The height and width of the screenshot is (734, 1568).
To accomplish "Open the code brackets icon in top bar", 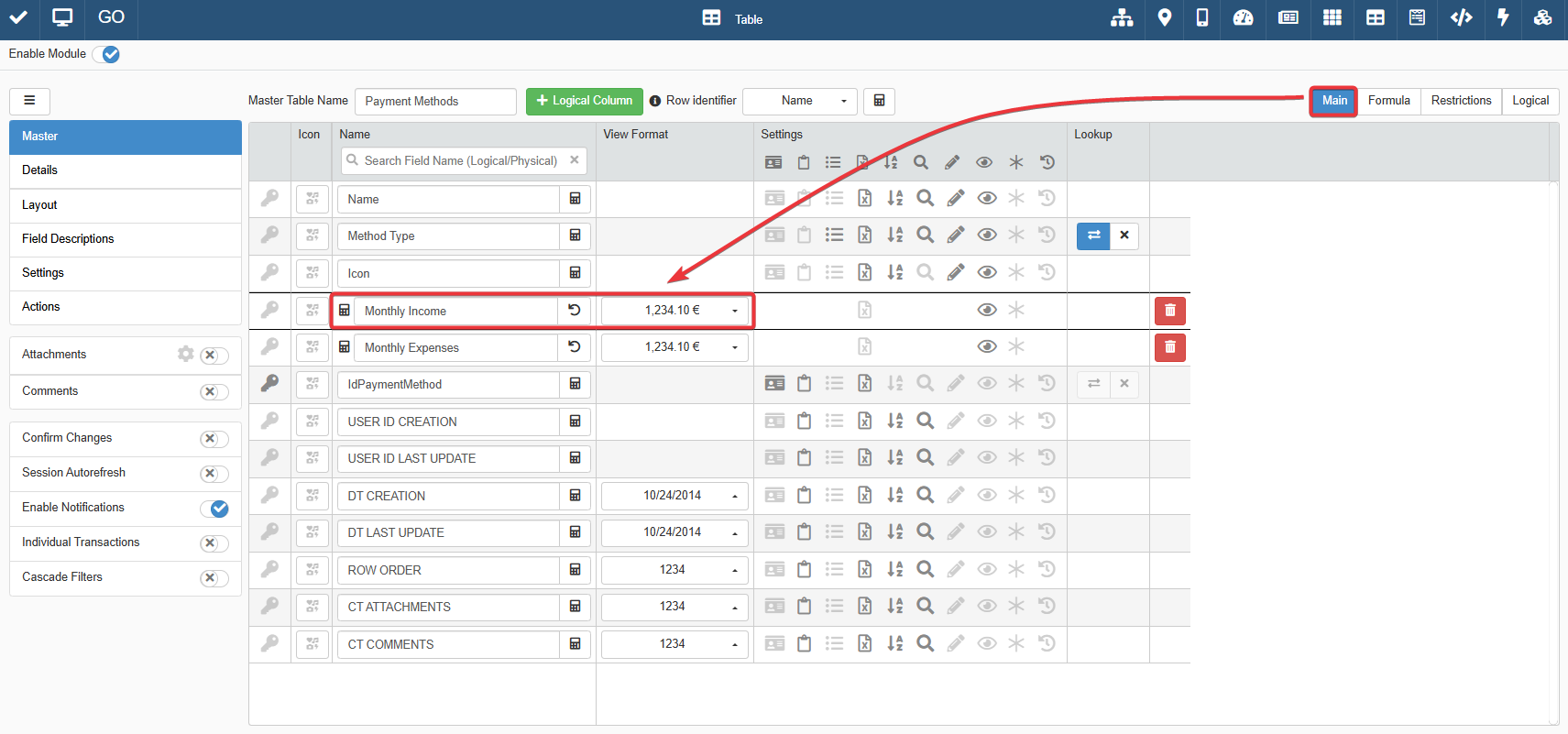I will (1462, 17).
